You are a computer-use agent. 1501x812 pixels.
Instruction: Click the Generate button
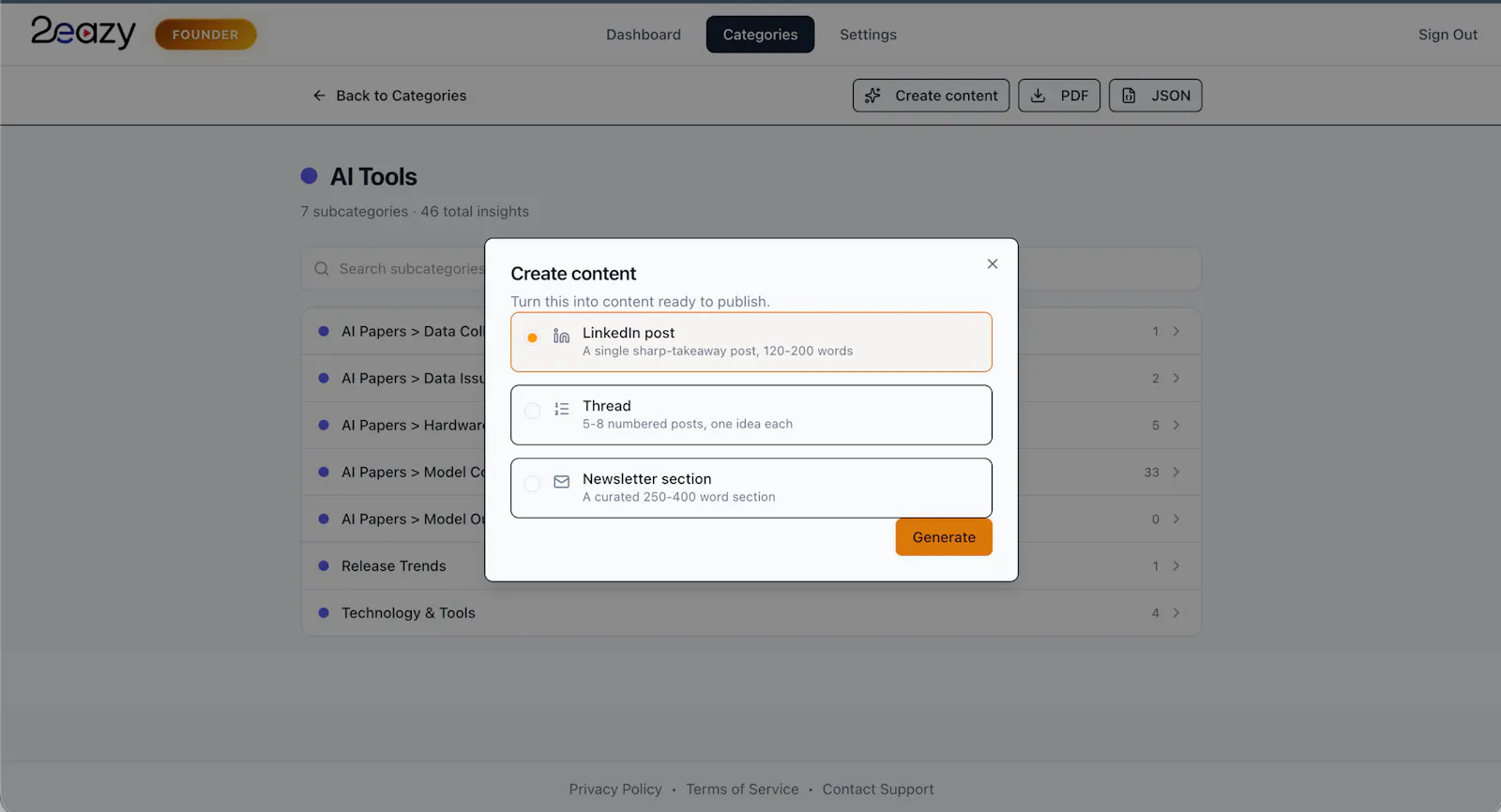coord(944,537)
